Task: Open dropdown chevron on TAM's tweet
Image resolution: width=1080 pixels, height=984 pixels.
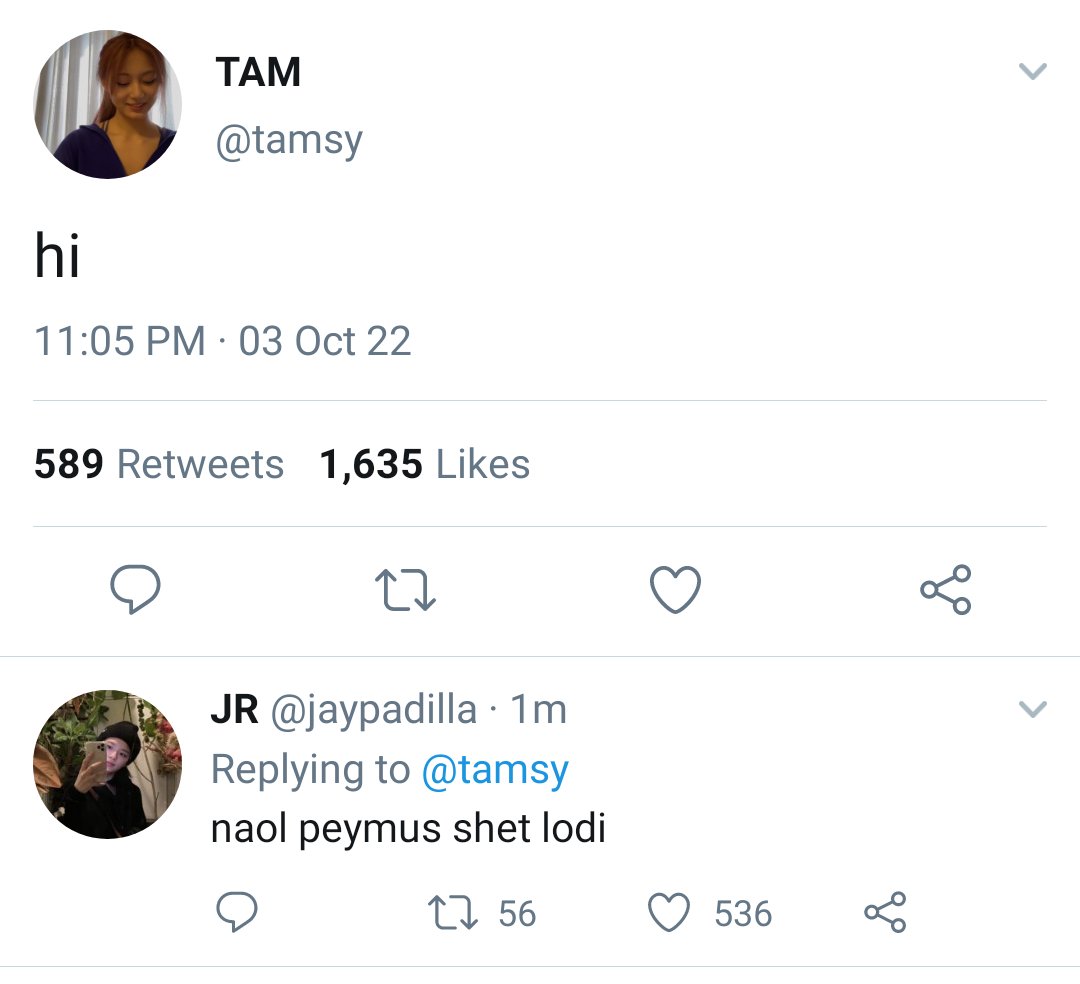Action: pos(1032,71)
